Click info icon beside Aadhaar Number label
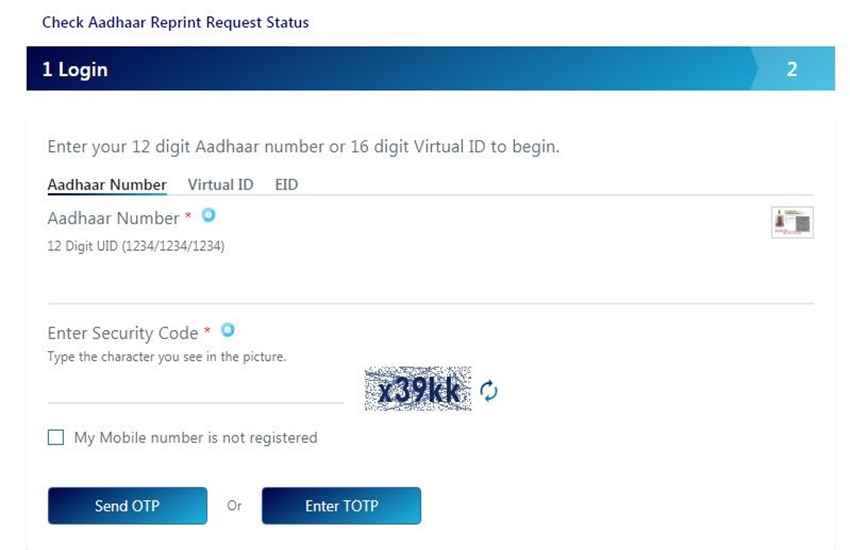 [x=208, y=215]
